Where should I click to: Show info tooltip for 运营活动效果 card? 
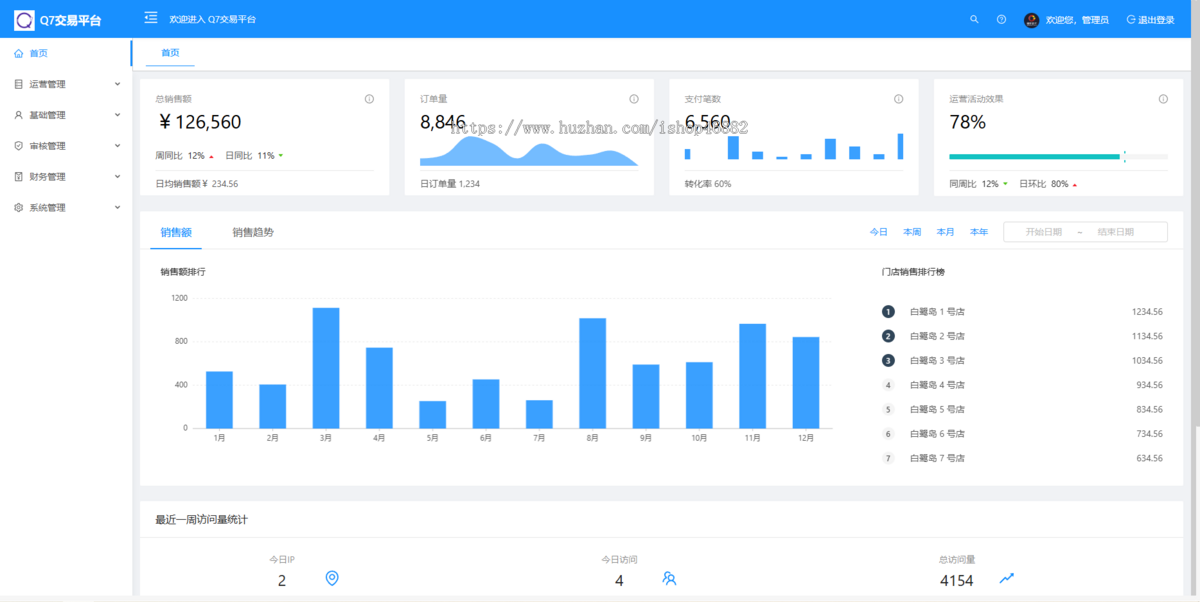(x=1163, y=99)
